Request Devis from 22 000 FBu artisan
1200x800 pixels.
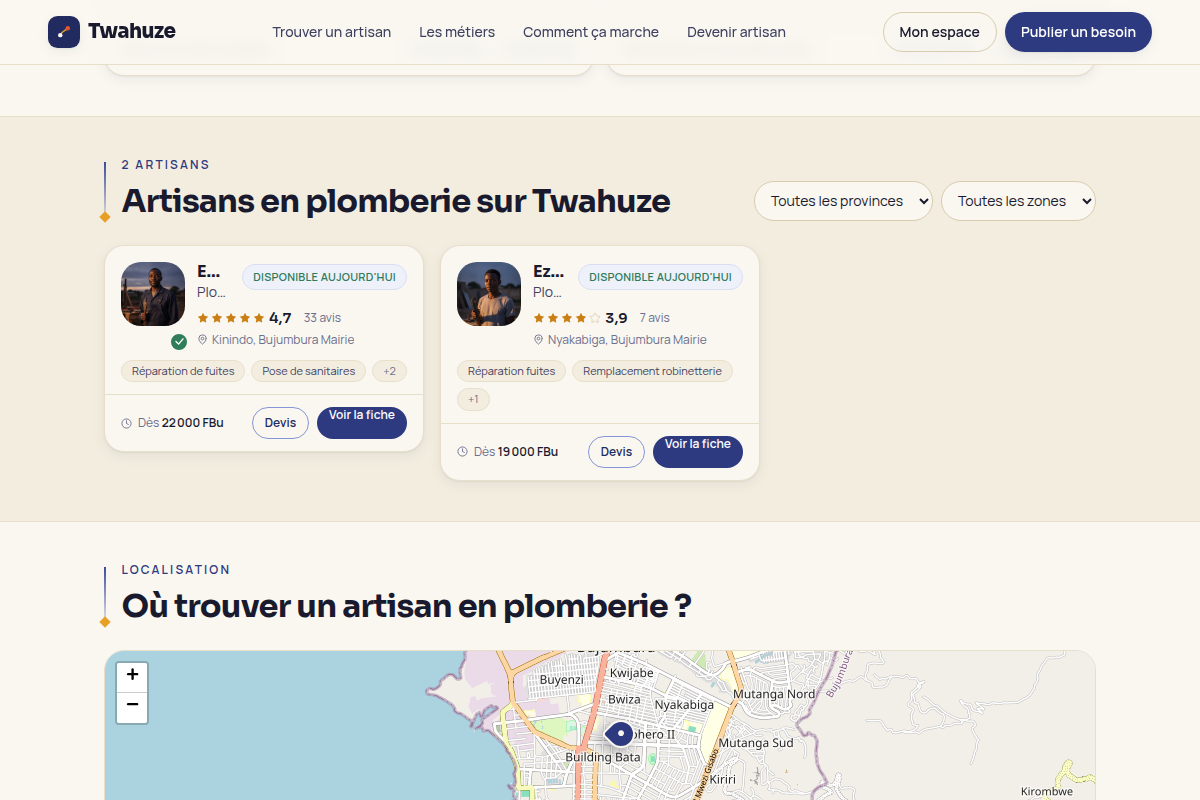tap(280, 423)
